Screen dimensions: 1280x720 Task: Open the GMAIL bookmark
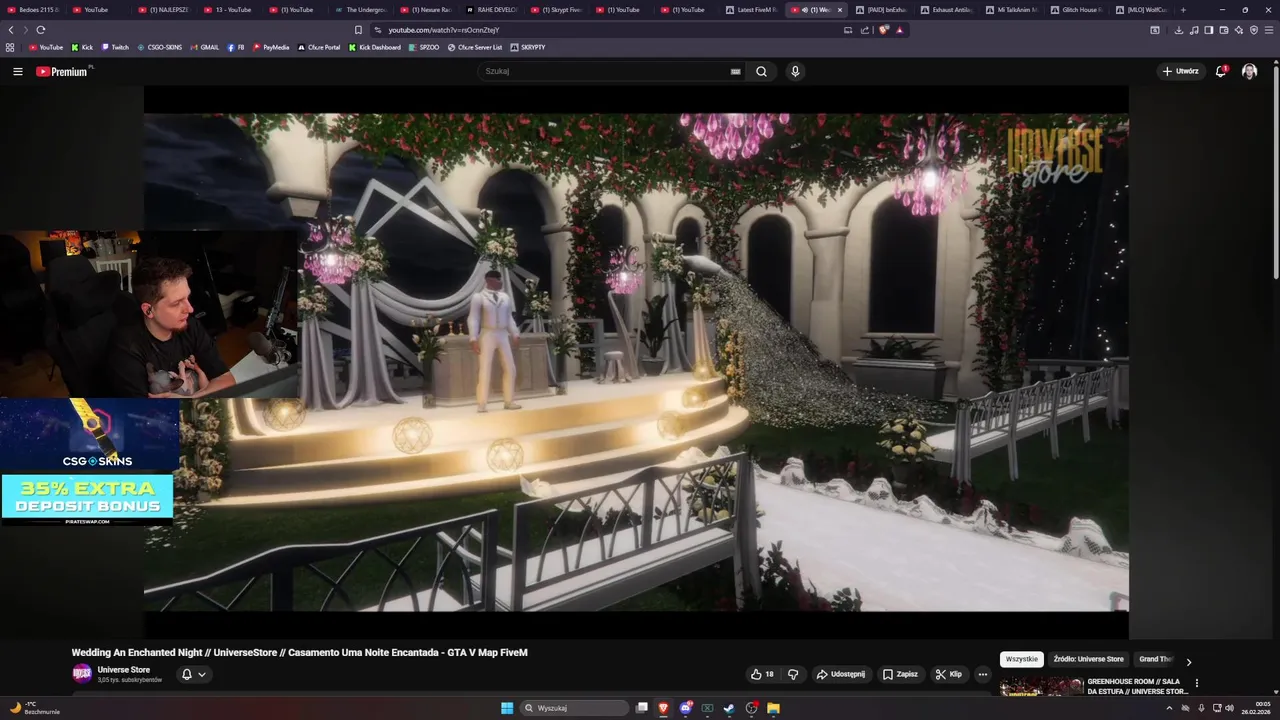(205, 47)
